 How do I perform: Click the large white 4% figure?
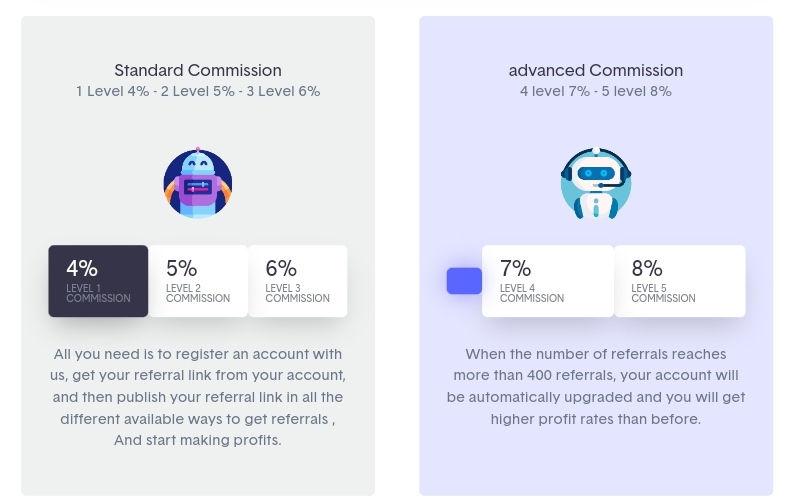click(x=82, y=268)
